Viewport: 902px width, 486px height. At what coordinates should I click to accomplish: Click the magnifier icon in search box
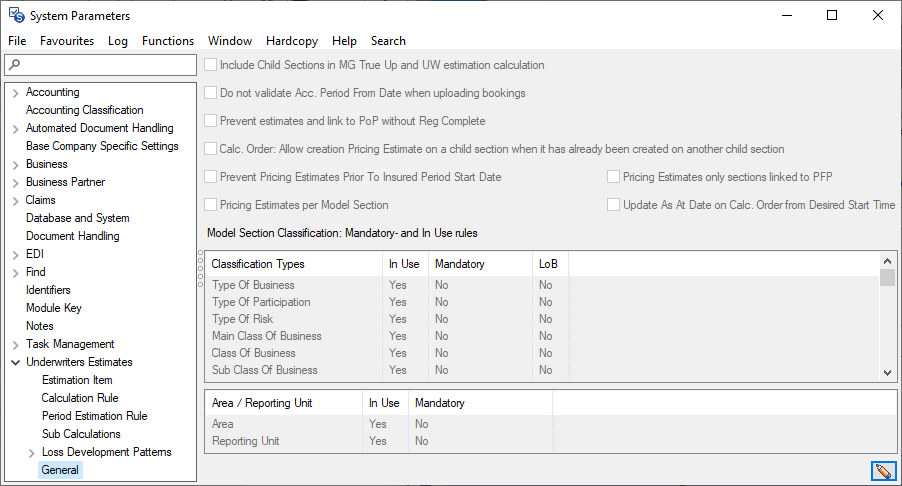coord(14,65)
